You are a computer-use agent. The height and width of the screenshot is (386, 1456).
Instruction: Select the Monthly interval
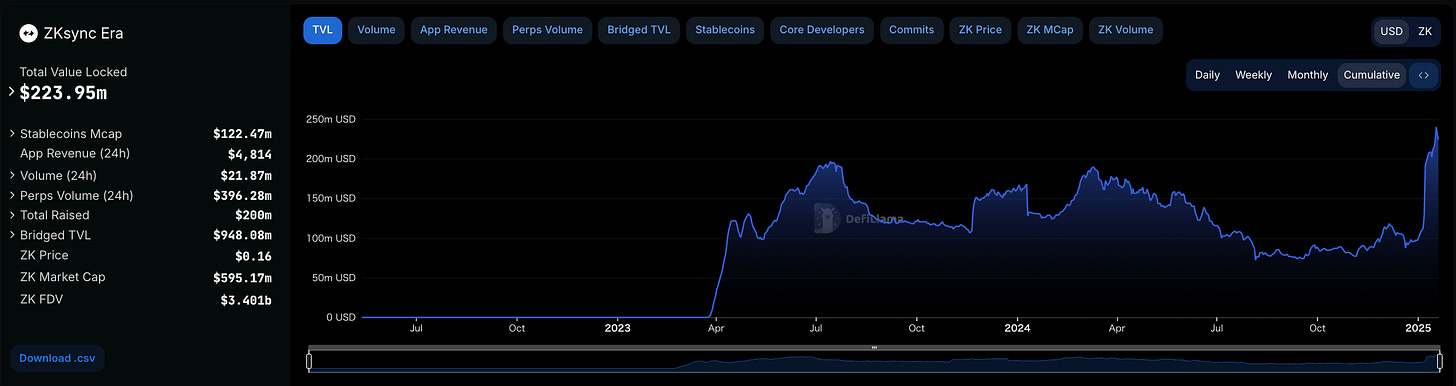pyautogui.click(x=1307, y=75)
